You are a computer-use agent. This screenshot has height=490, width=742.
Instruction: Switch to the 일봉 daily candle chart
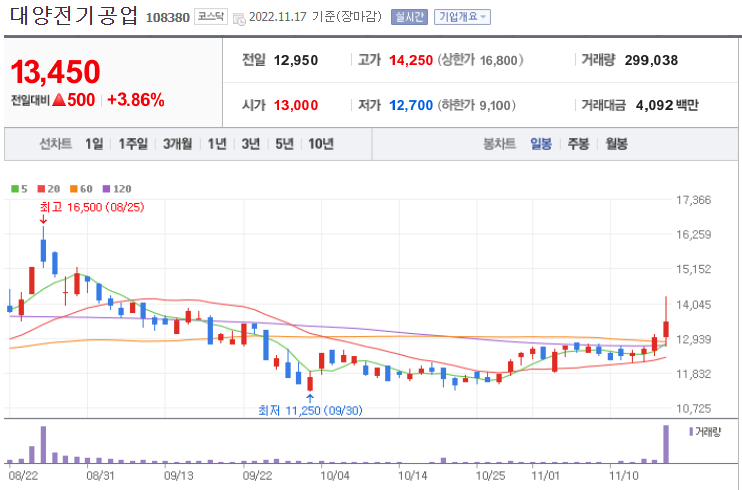coord(541,143)
